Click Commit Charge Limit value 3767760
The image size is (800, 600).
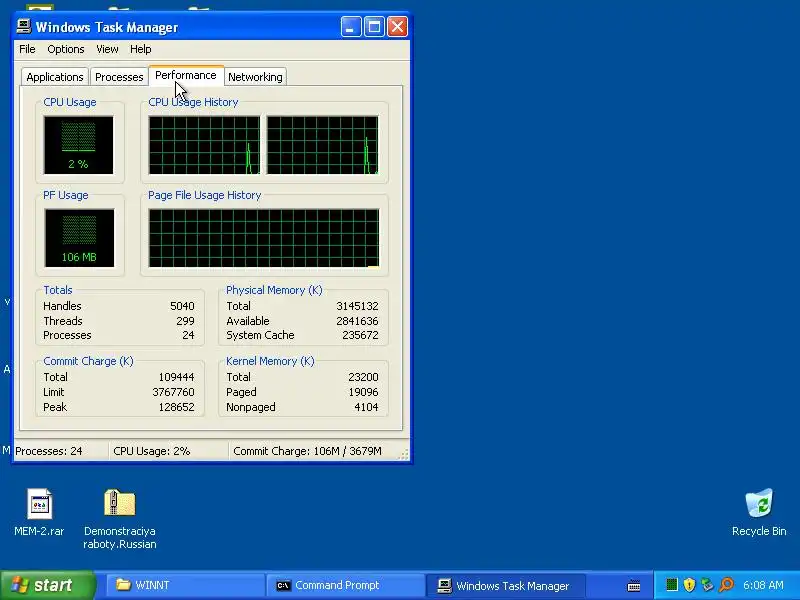coord(173,392)
